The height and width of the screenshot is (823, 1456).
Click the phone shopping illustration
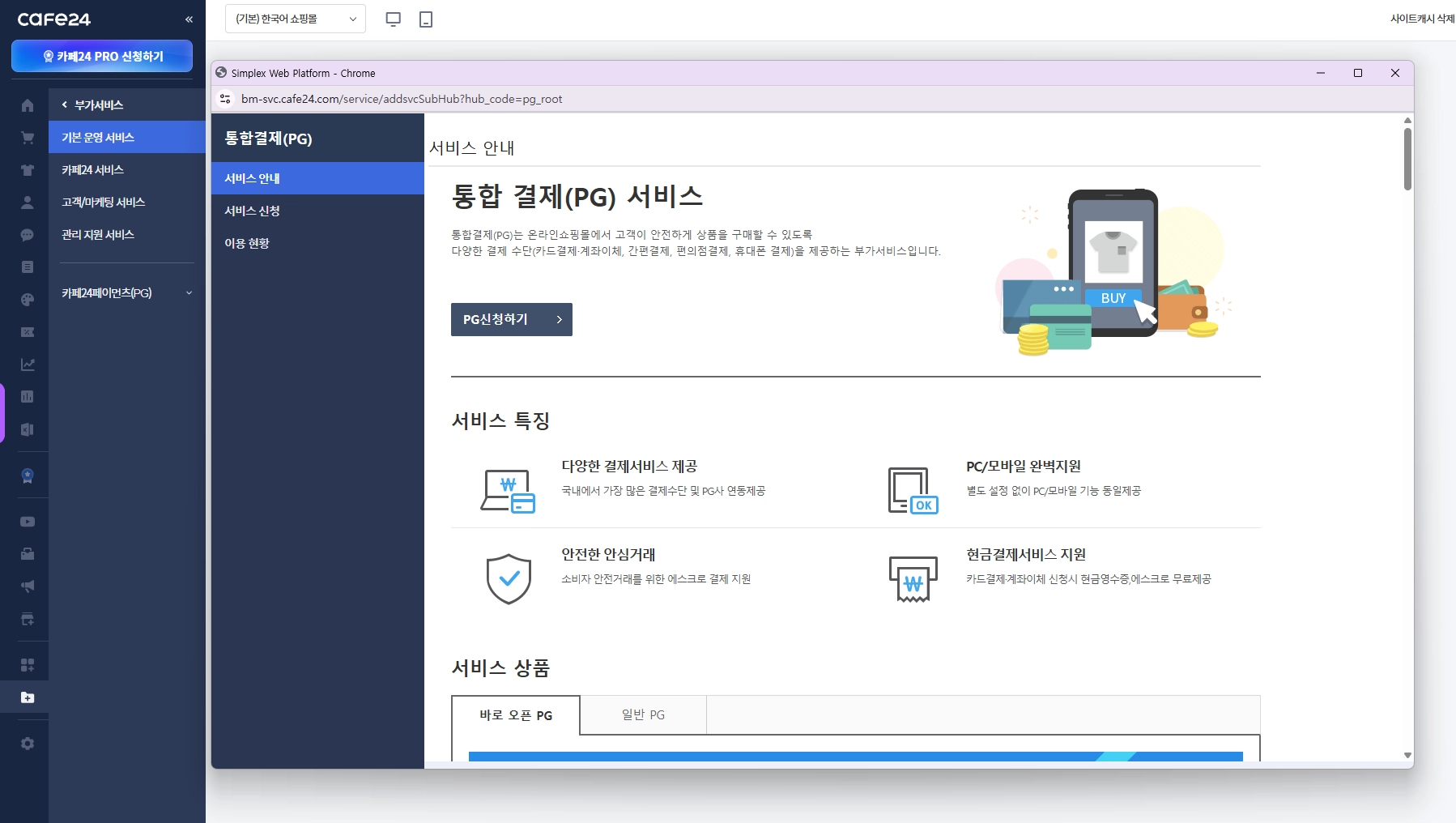(x=1113, y=272)
